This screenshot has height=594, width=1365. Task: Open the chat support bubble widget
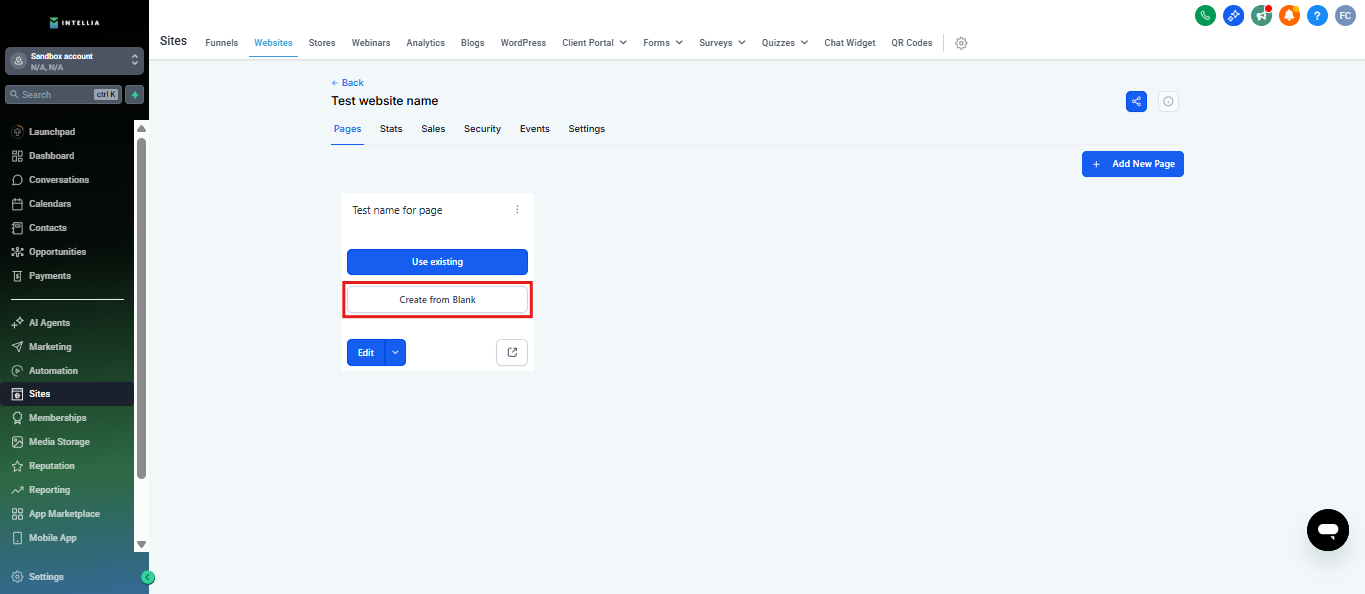point(1327,529)
